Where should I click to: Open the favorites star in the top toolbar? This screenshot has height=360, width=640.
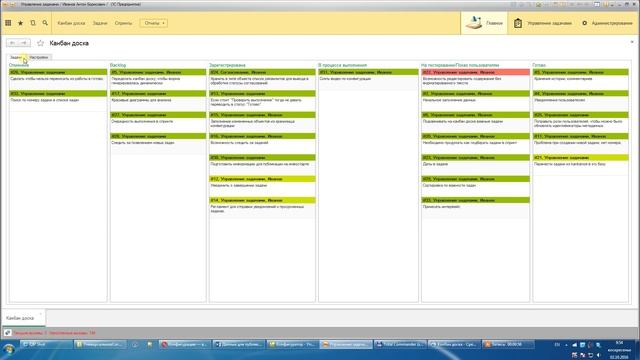[20, 23]
